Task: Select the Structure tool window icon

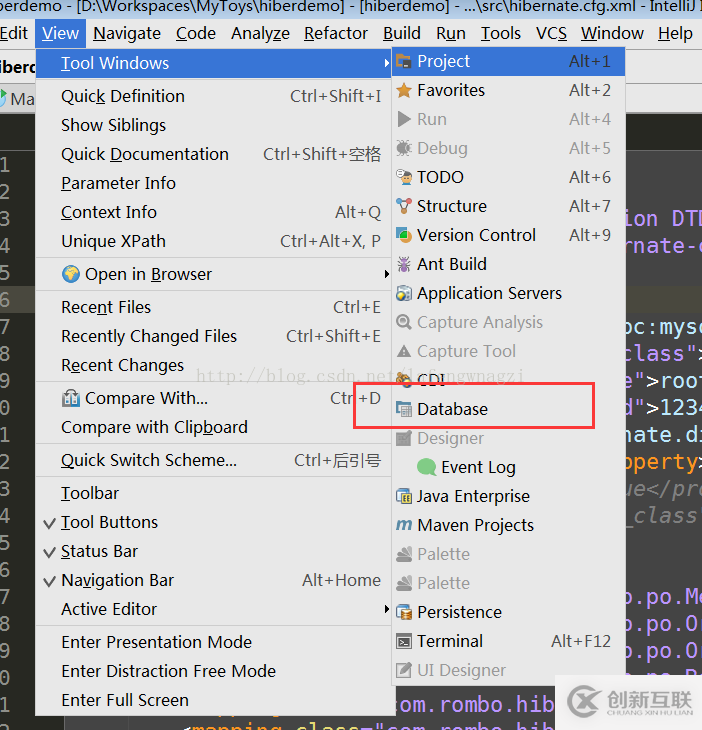Action: click(404, 206)
